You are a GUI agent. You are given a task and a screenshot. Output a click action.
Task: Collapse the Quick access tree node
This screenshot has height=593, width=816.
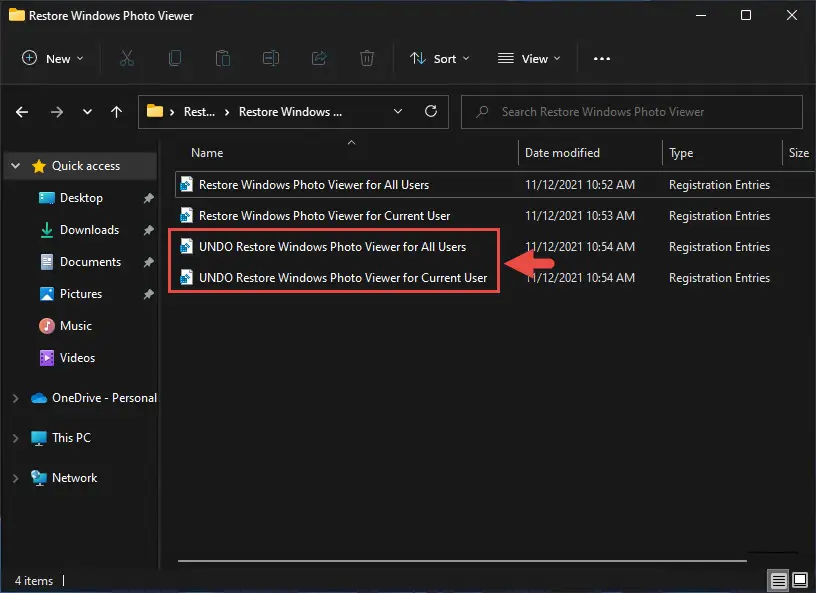pyautogui.click(x=16, y=166)
